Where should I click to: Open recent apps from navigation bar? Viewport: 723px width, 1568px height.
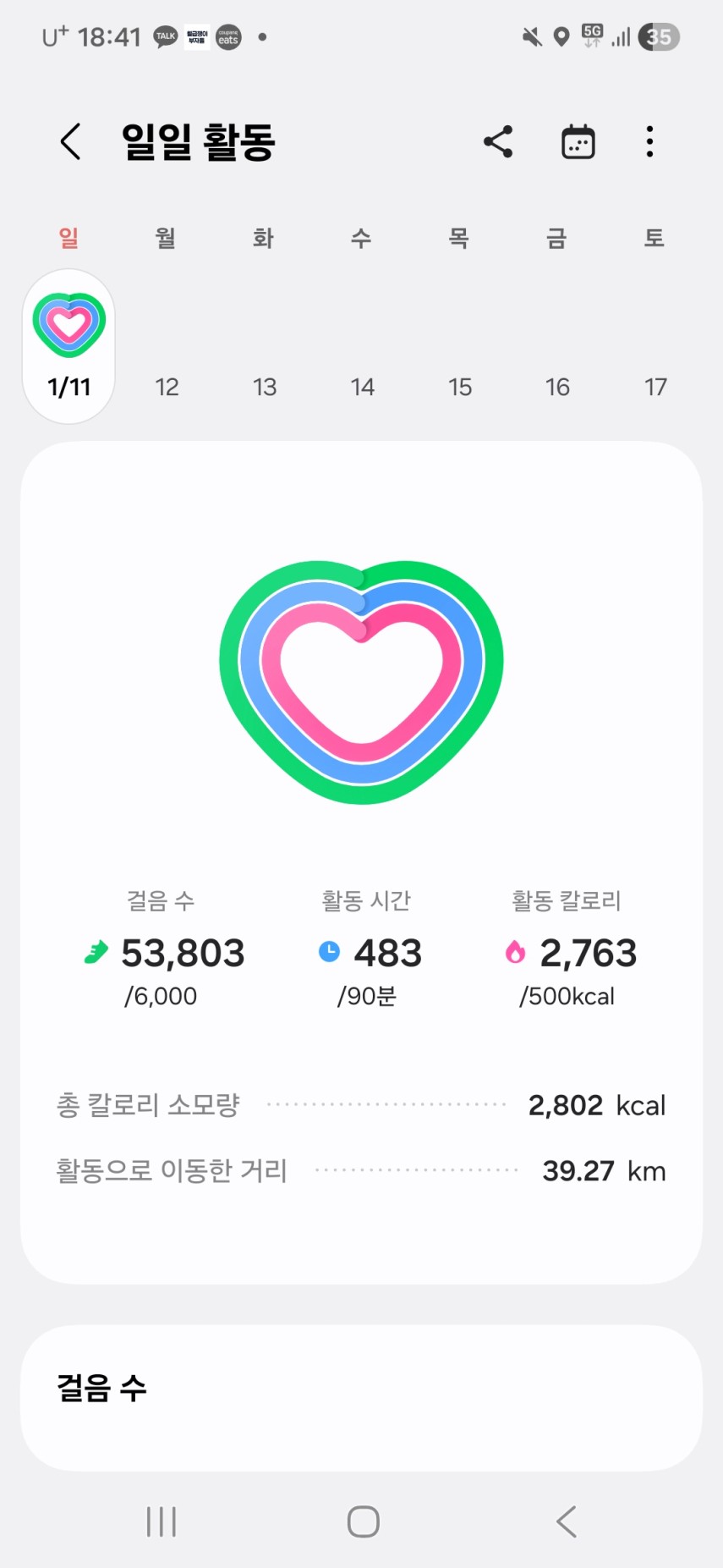pos(162,1521)
